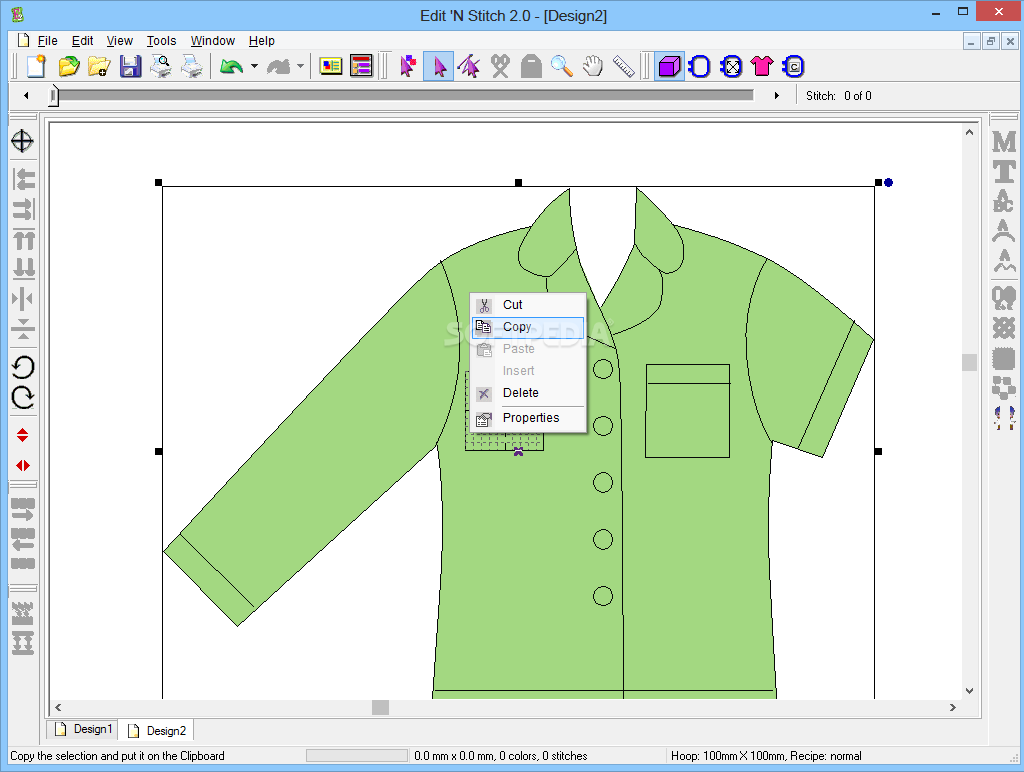The height and width of the screenshot is (772, 1024).
Task: Click the 'Stitch: 0 of 0' readout
Action: 839,96
